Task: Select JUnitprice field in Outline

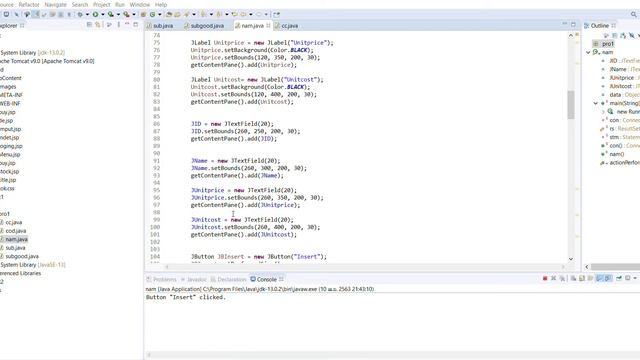Action: (622, 78)
